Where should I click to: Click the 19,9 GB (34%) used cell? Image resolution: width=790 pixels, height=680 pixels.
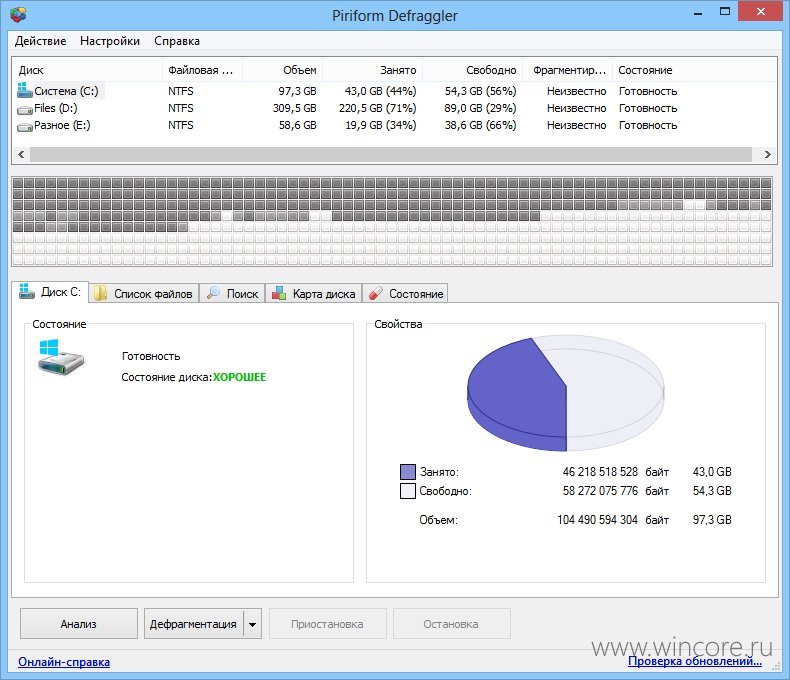(380, 125)
